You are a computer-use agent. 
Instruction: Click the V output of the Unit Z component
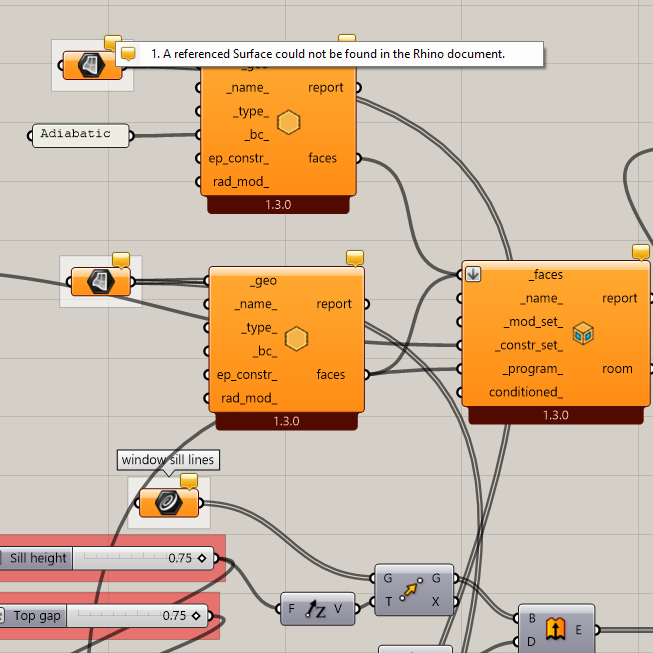pos(338,609)
